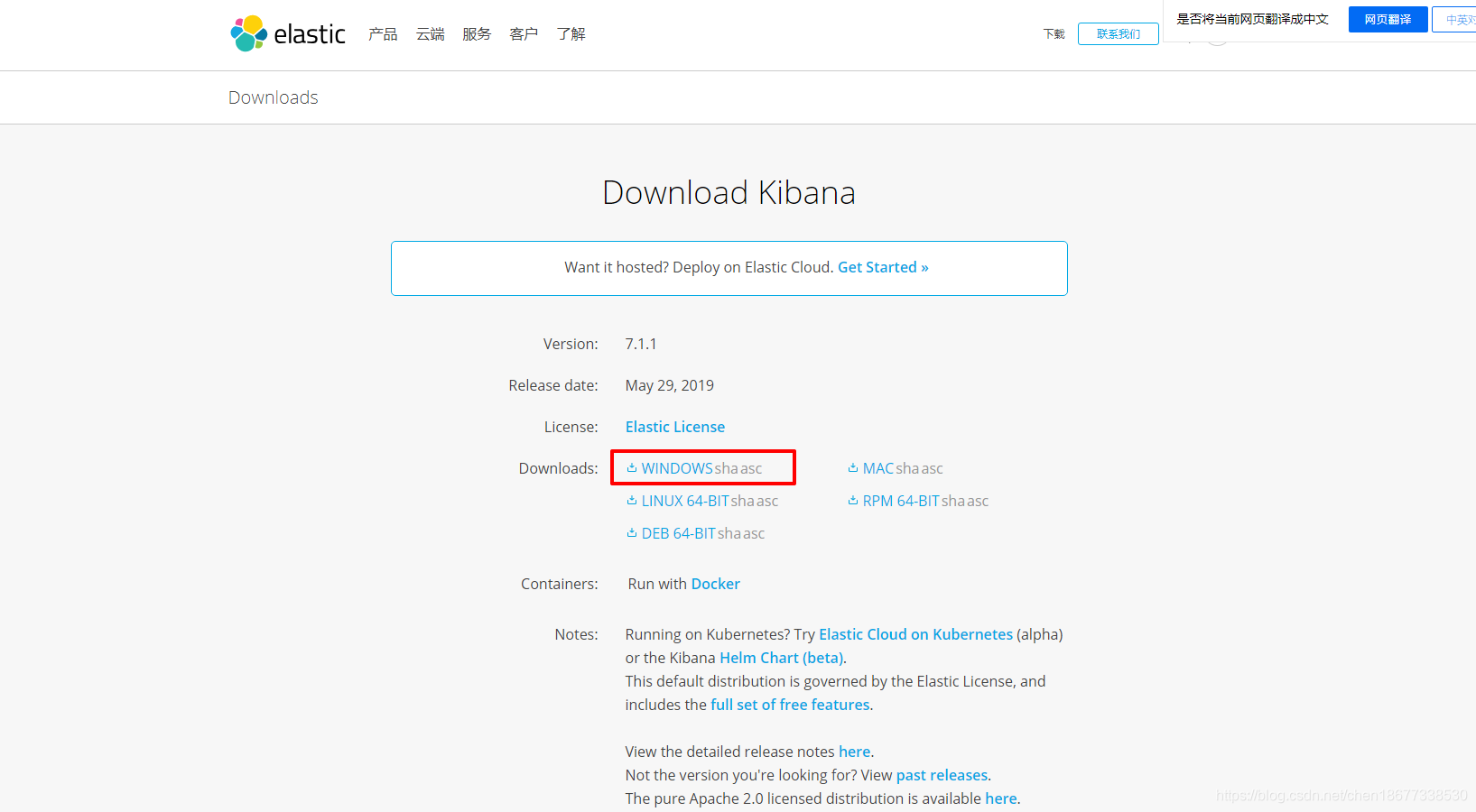The image size is (1476, 812).
Task: Open the Helm Chart (beta) link
Action: coord(782,658)
